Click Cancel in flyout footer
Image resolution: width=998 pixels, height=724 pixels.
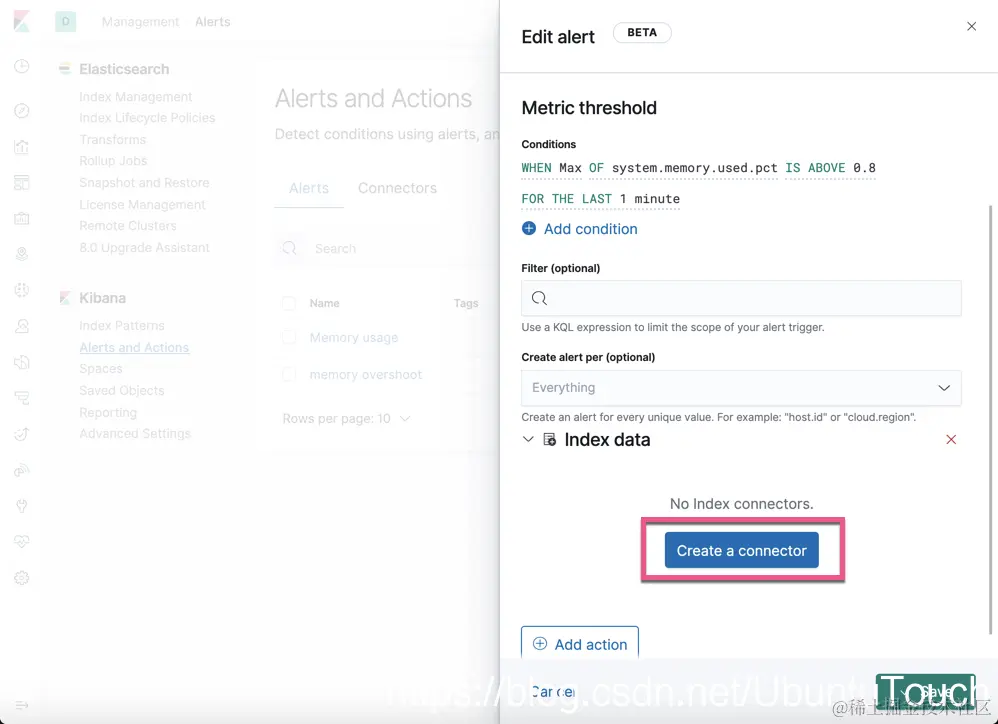click(553, 692)
